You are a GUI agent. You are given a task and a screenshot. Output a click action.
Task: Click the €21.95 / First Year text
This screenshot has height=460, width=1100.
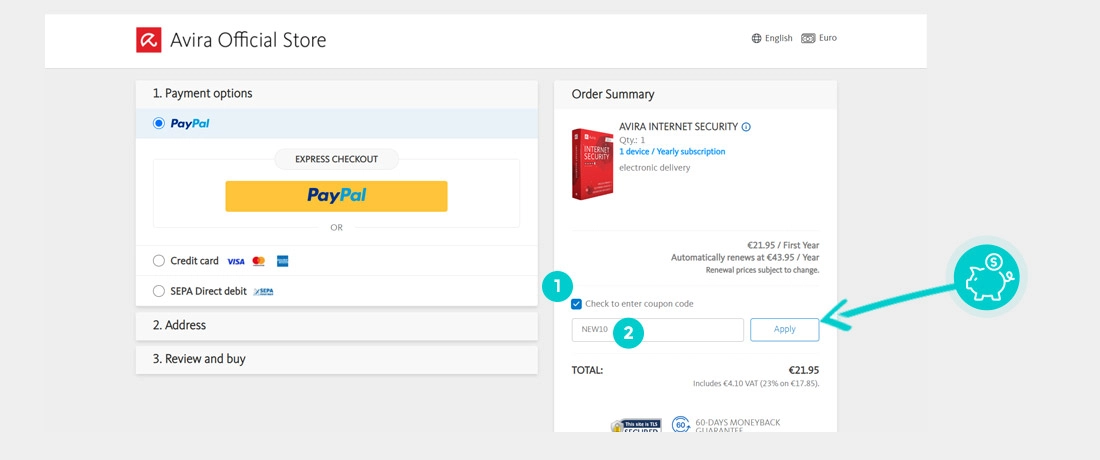pyautogui.click(x=783, y=245)
